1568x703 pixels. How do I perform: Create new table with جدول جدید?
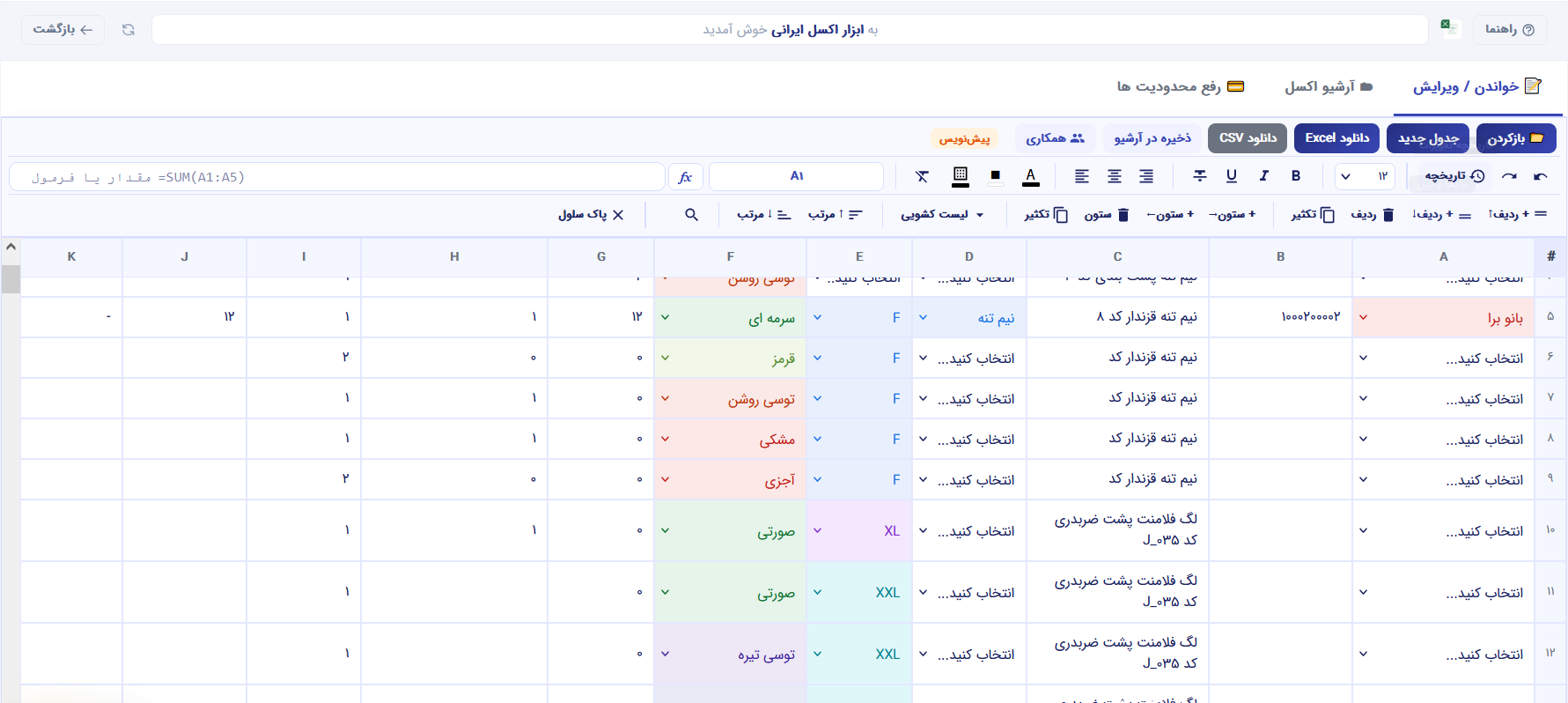(x=1428, y=138)
